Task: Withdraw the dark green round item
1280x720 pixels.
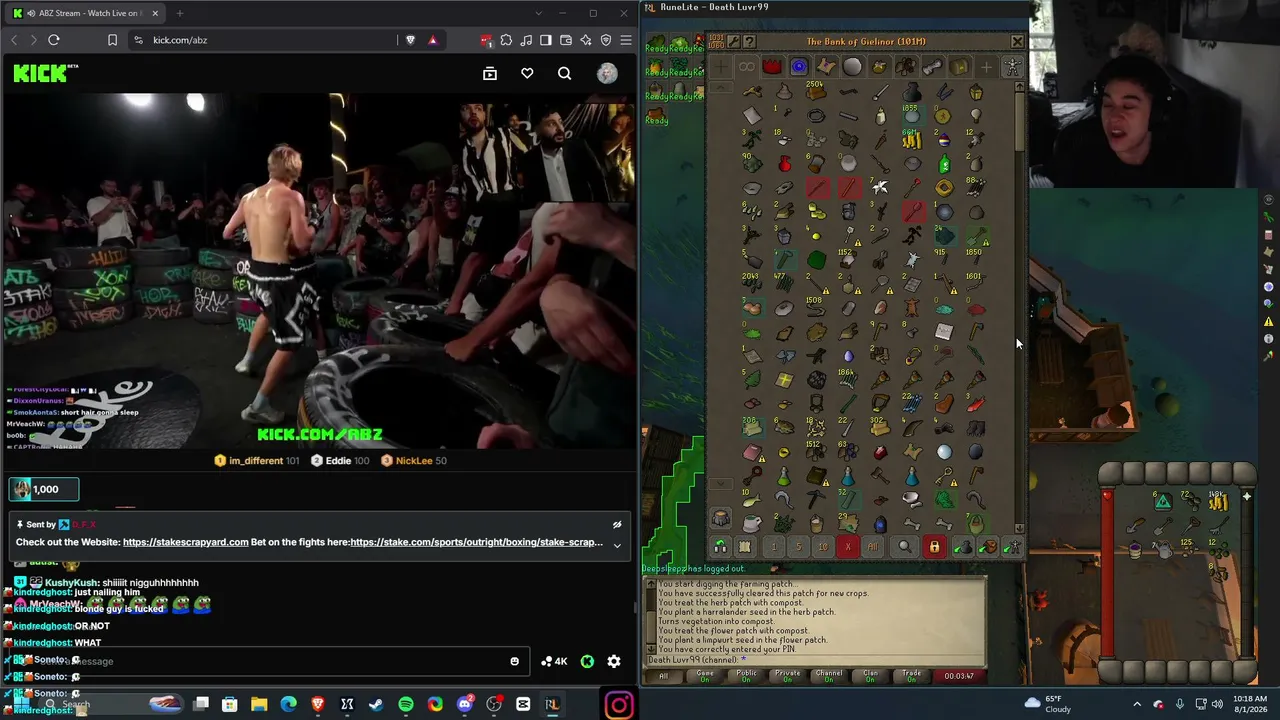Action: click(x=816, y=261)
